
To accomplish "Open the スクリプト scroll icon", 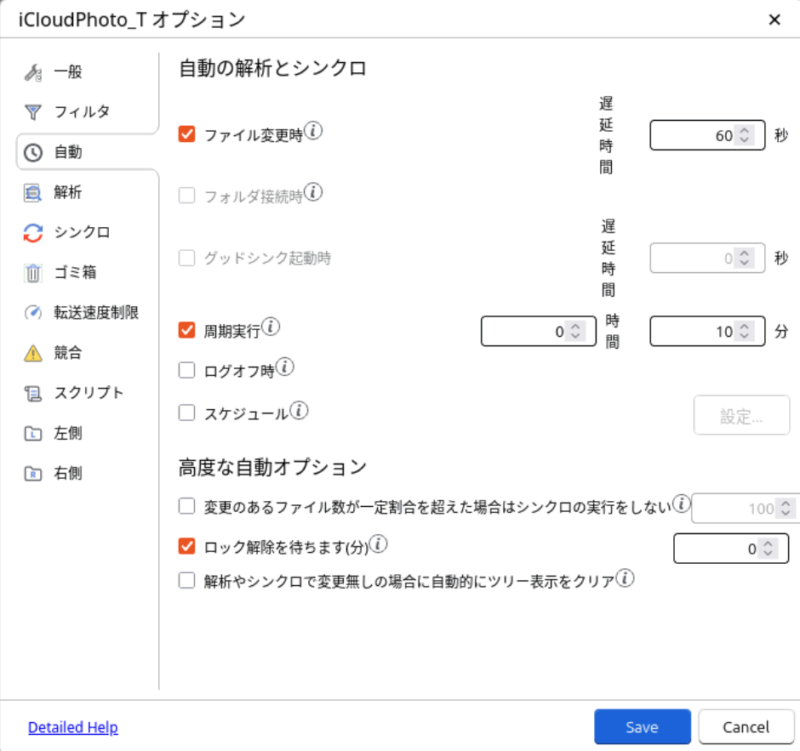I will tap(33, 392).
